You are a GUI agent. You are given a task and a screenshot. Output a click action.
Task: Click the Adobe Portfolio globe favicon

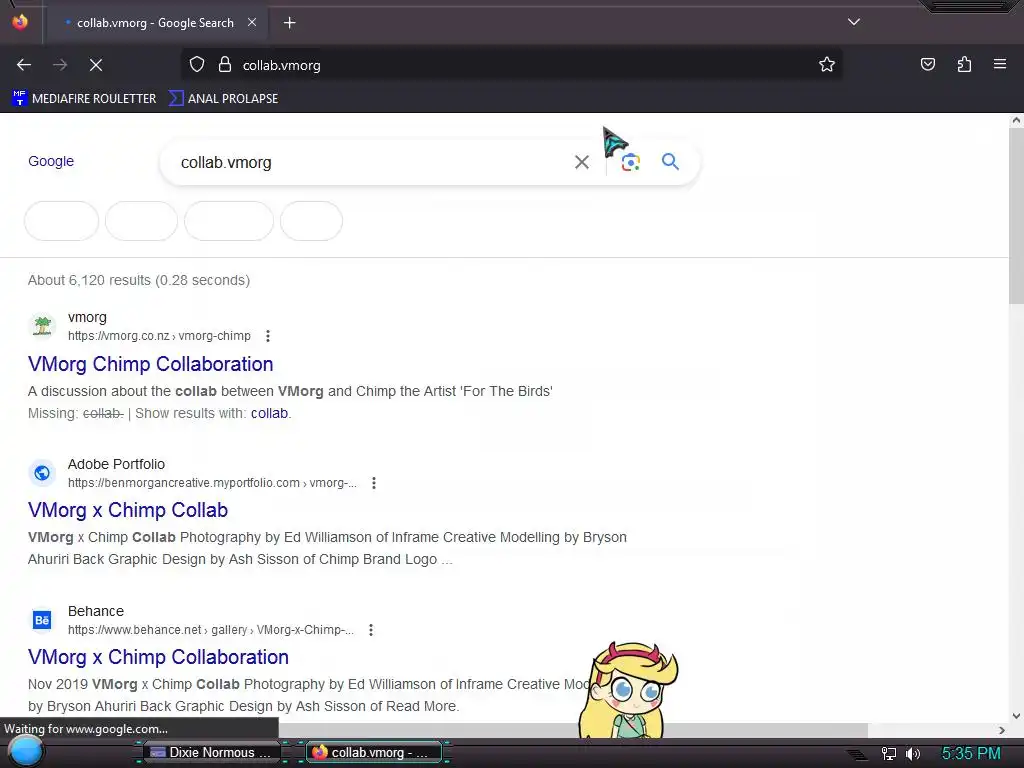point(42,473)
